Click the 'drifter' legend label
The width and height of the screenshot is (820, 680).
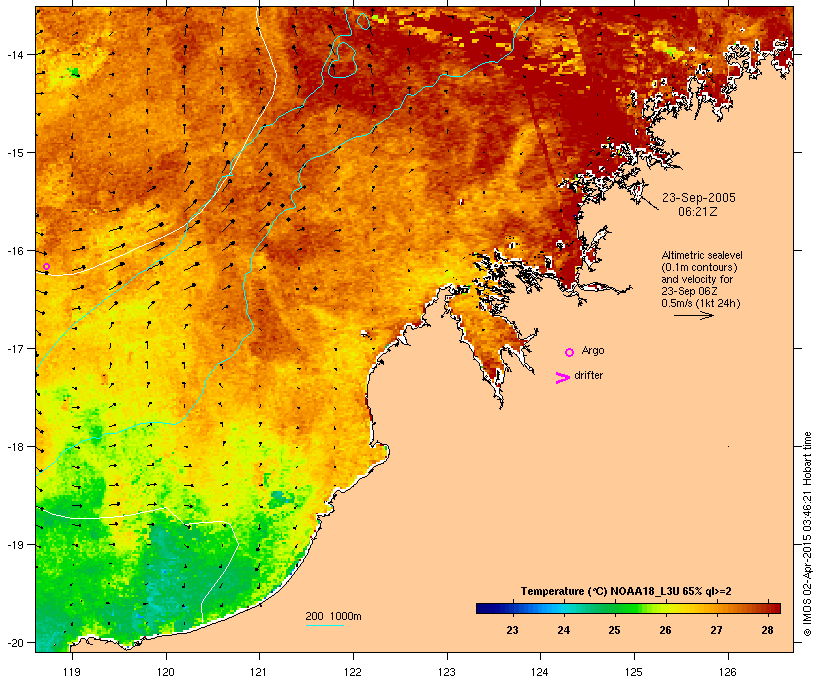coord(588,375)
